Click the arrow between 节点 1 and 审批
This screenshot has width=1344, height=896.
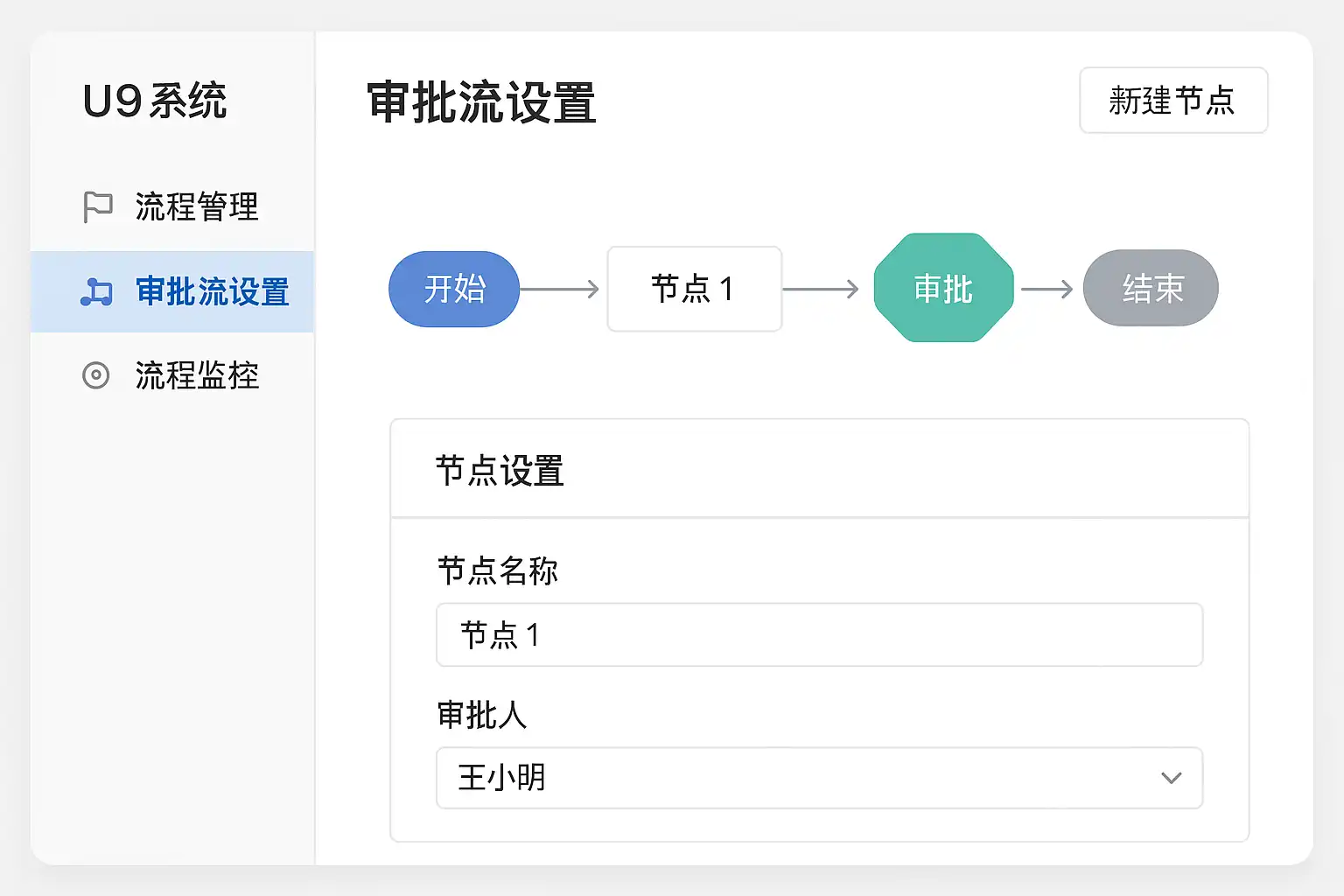click(x=822, y=289)
